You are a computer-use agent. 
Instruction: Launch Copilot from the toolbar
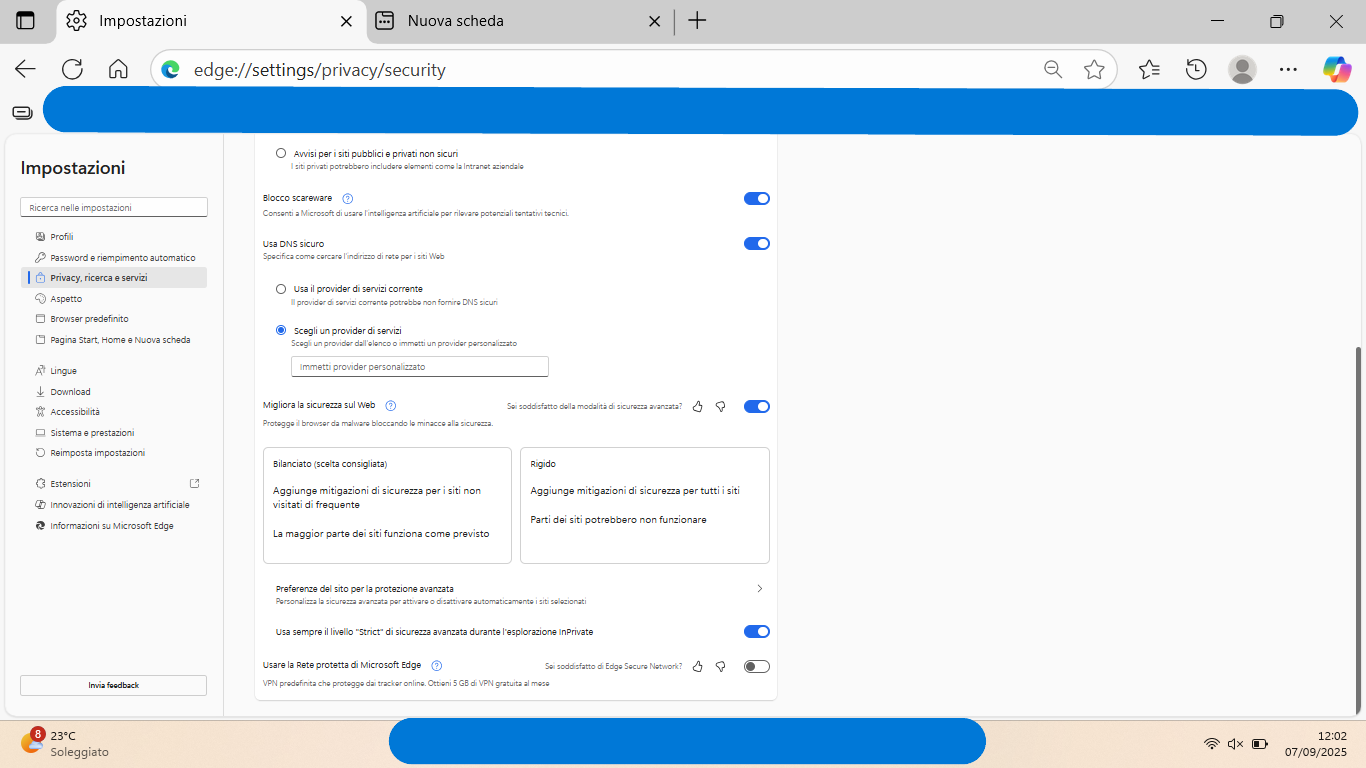(1337, 69)
